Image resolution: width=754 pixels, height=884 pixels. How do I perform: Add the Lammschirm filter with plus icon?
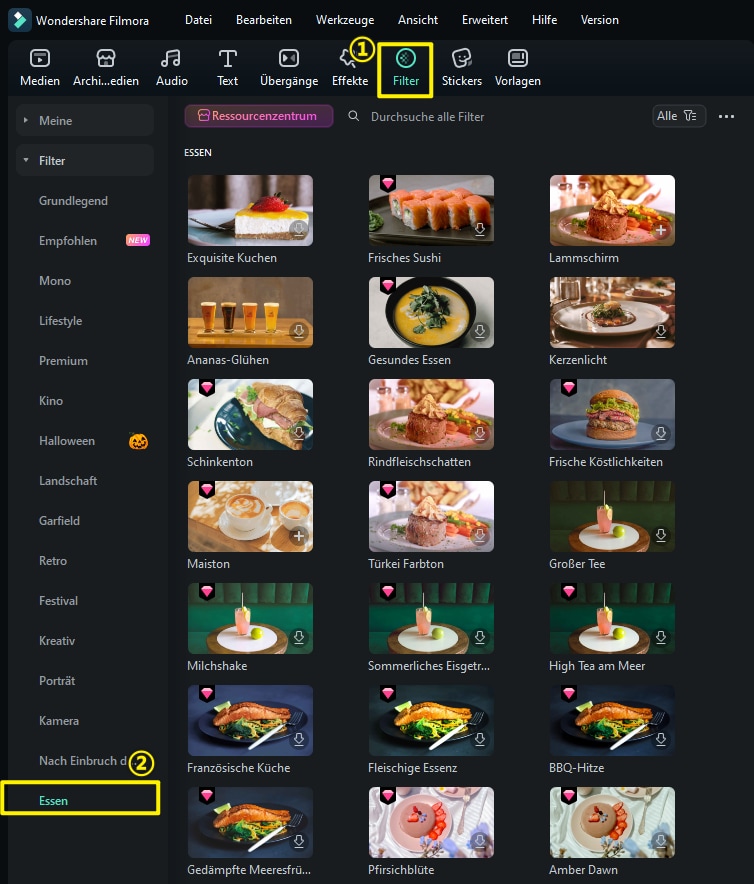pyautogui.click(x=660, y=229)
